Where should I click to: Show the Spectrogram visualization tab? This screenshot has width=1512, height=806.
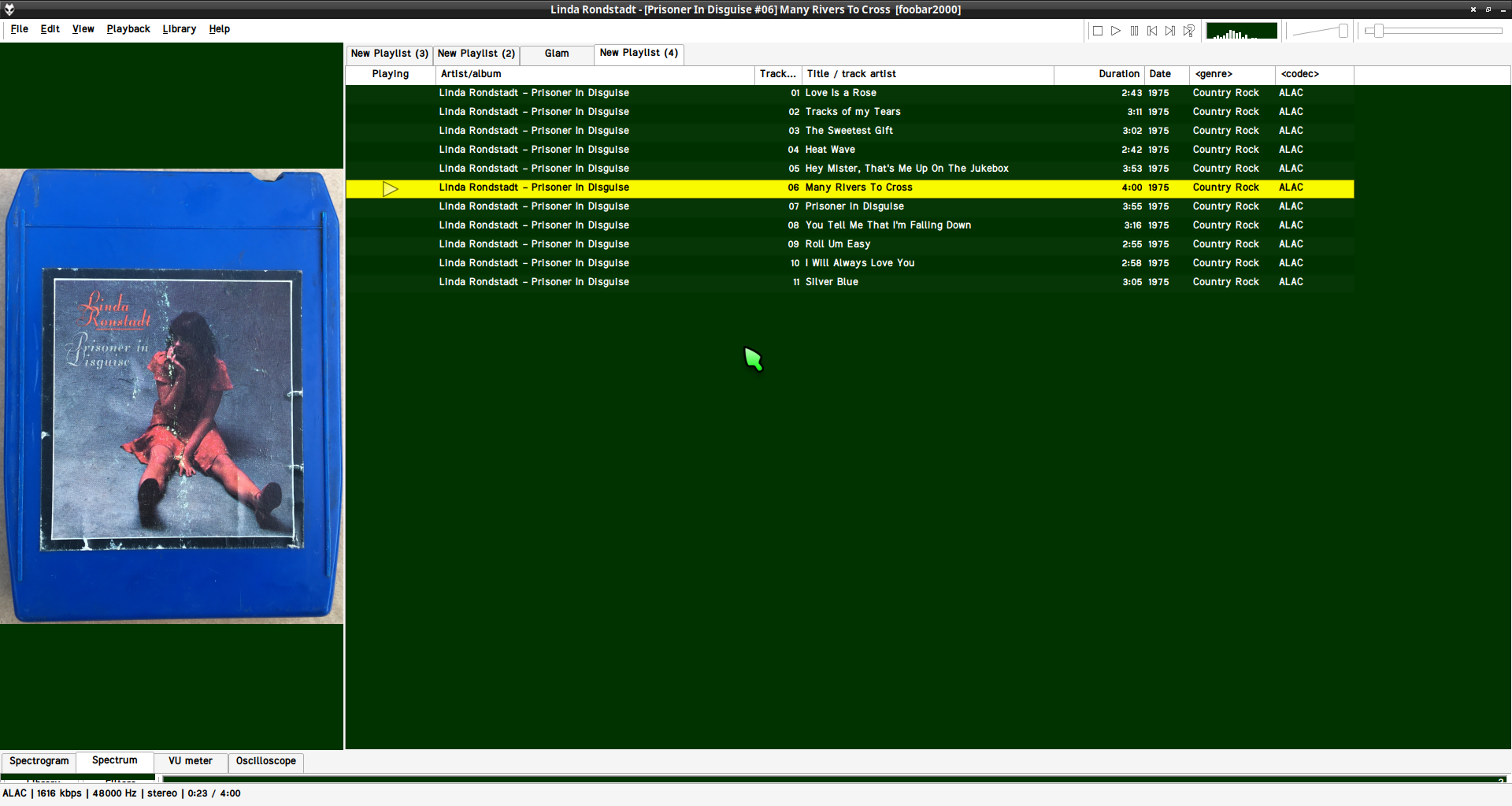pos(39,761)
